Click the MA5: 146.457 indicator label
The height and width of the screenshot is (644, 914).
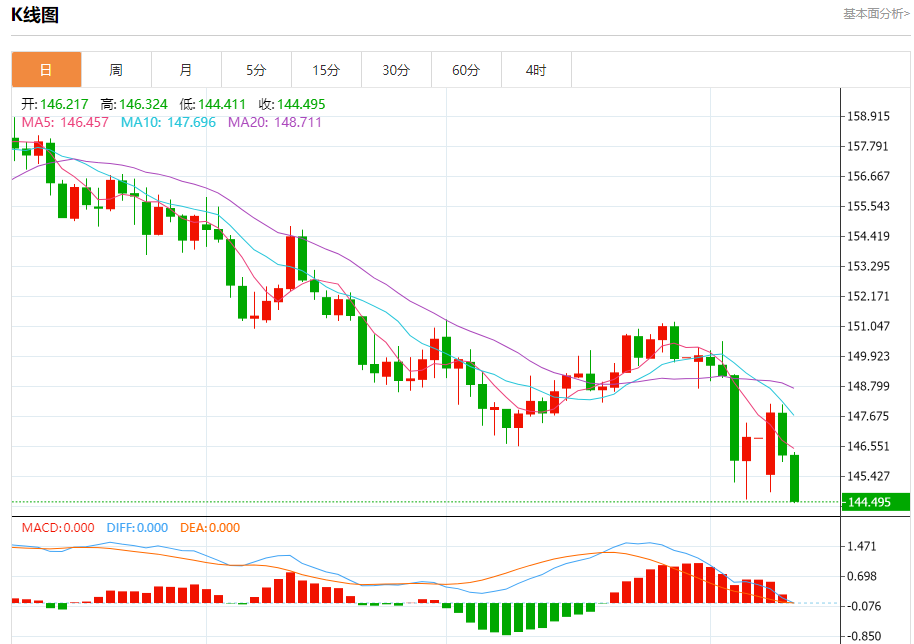click(x=65, y=122)
